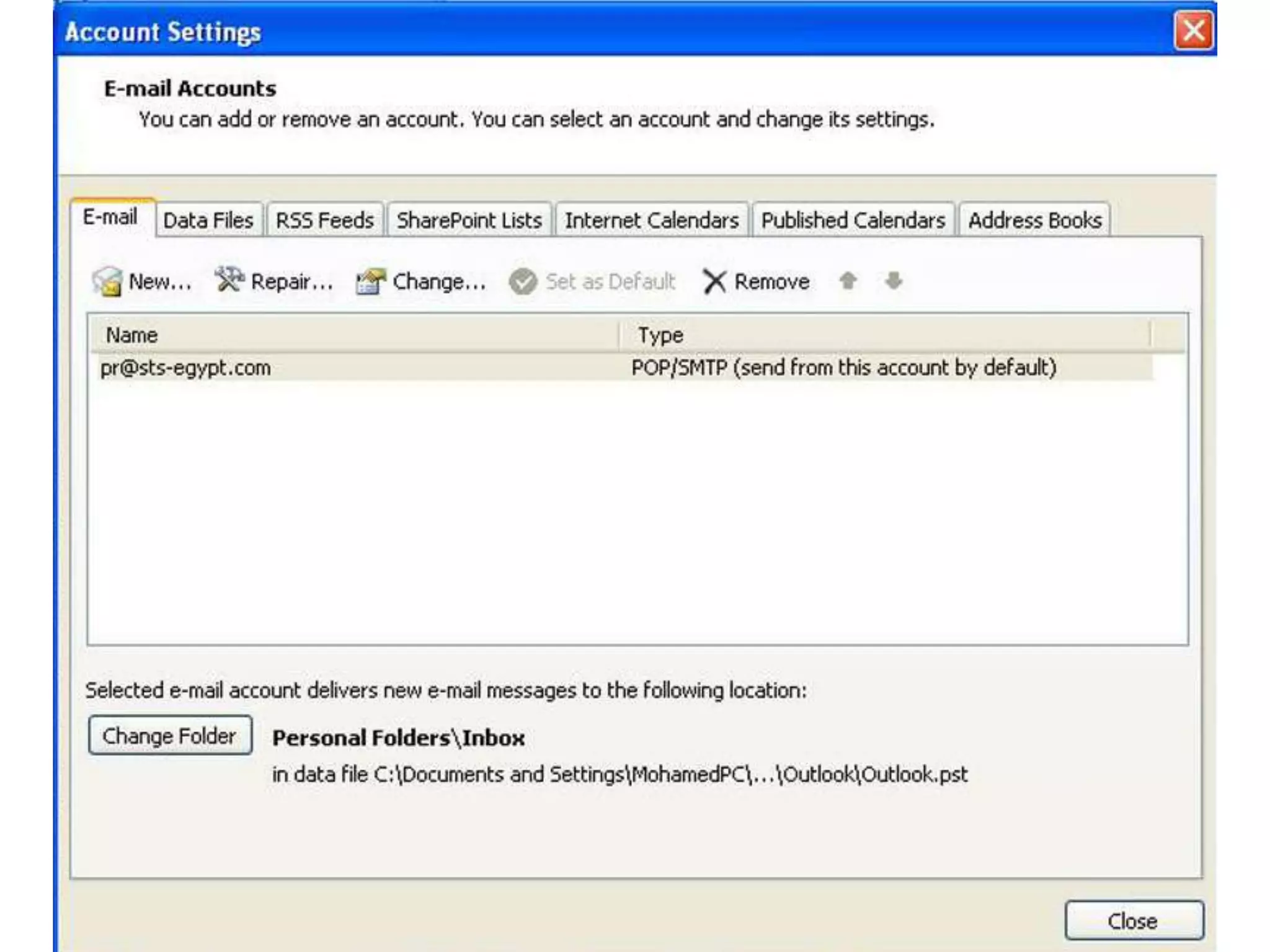Click the Repair... label
Screen dimensions: 1270x952
pyautogui.click(x=292, y=282)
